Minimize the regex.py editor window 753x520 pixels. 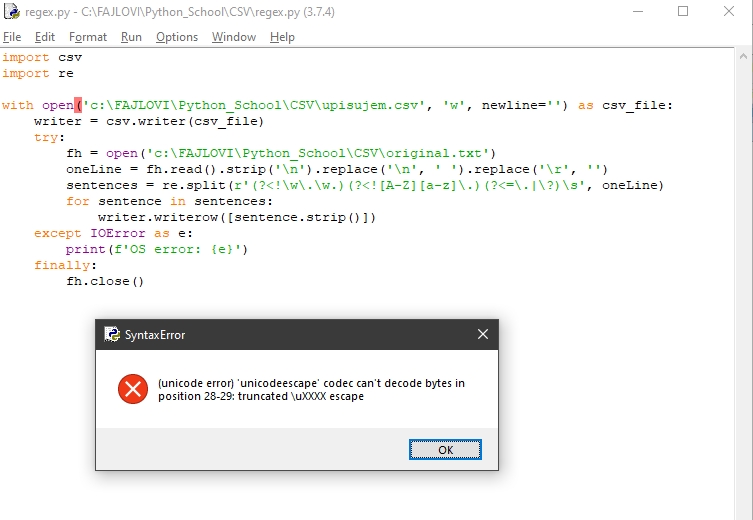pyautogui.click(x=638, y=11)
